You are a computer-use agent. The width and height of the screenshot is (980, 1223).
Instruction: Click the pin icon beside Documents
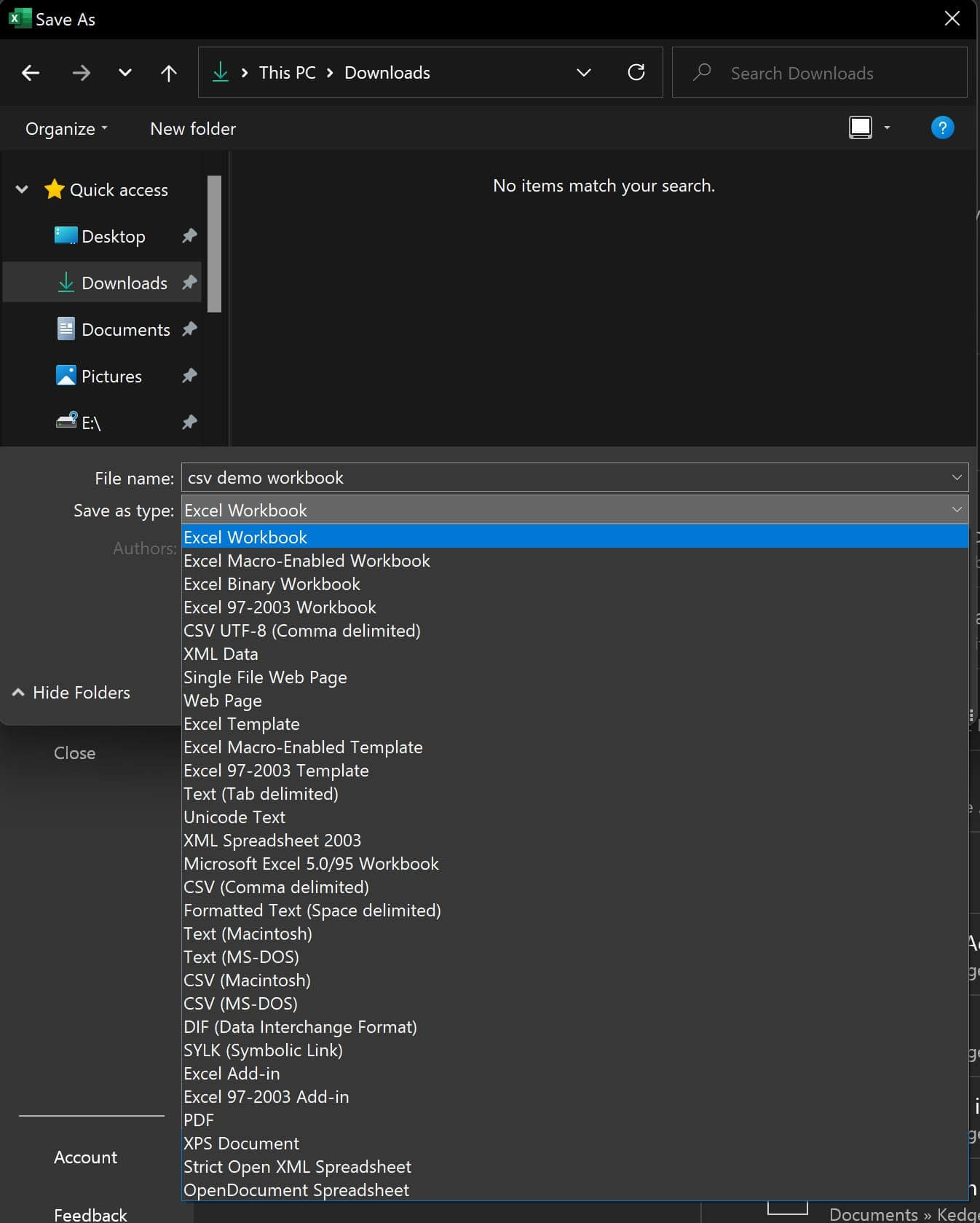pos(189,329)
